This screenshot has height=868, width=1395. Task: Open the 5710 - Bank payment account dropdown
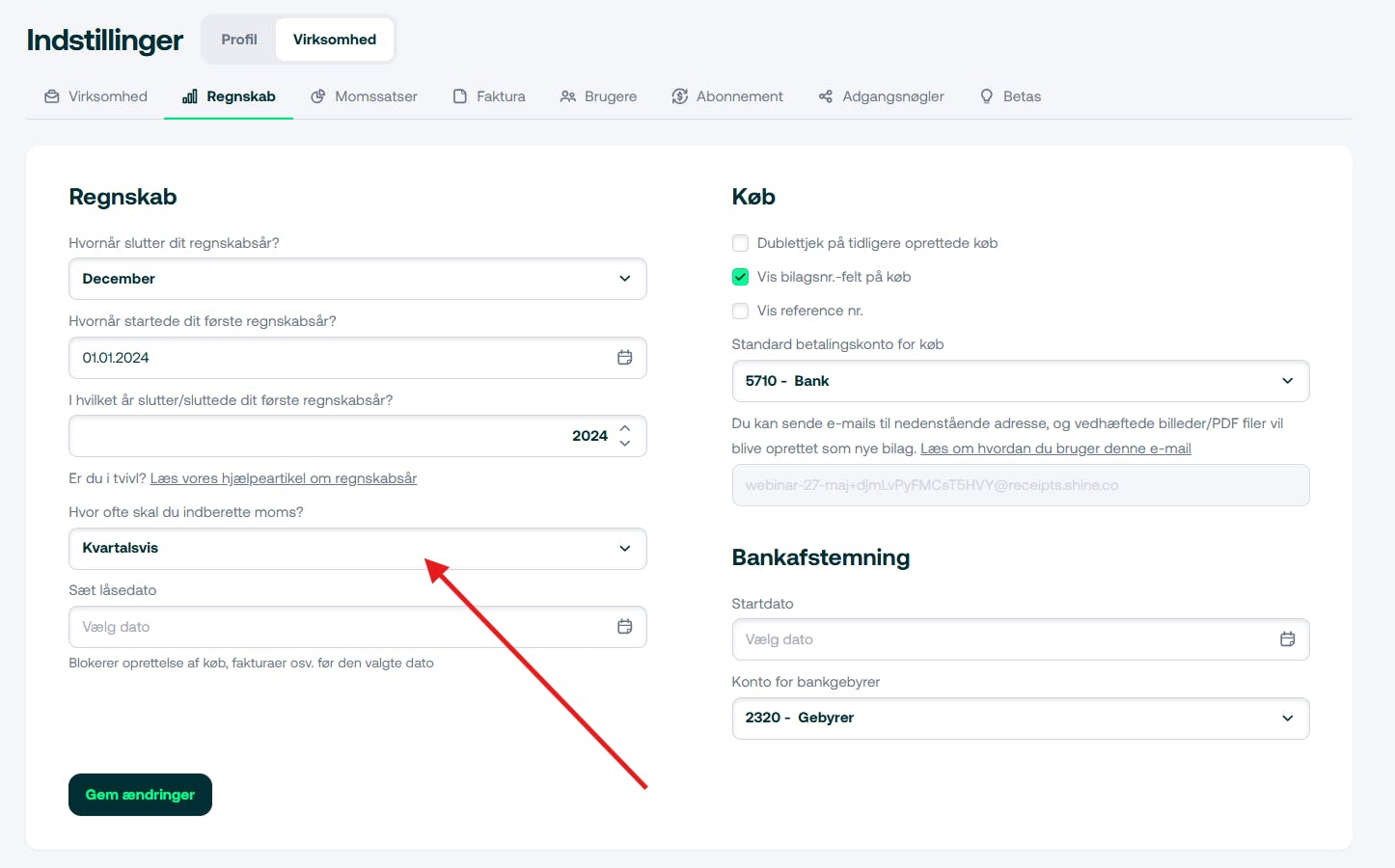coord(1020,381)
